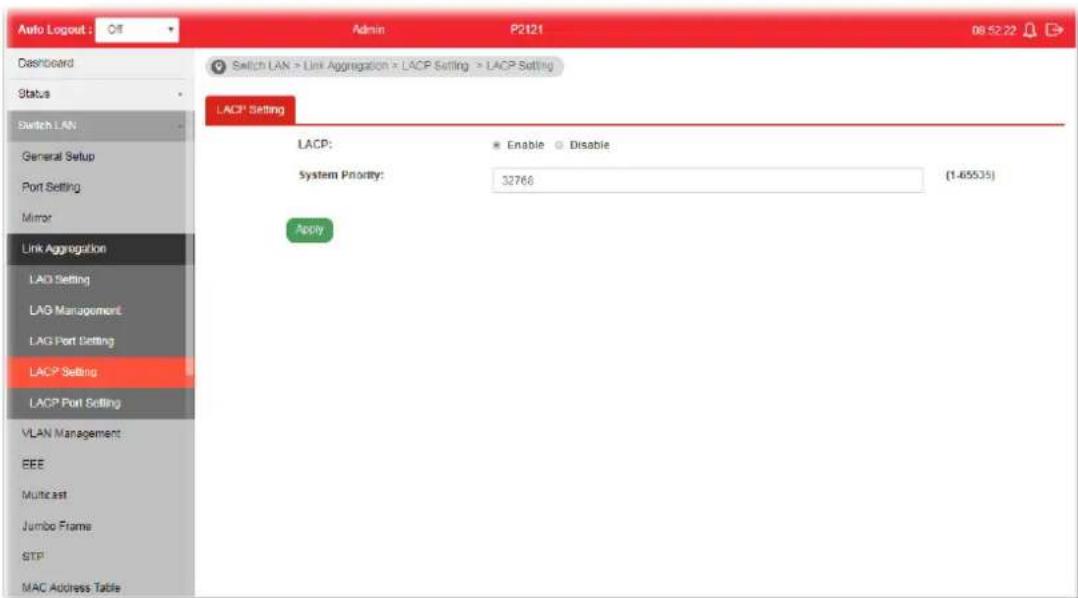Click the System Priority input field
Viewport: 1078px width, 598px height.
[x=707, y=180]
